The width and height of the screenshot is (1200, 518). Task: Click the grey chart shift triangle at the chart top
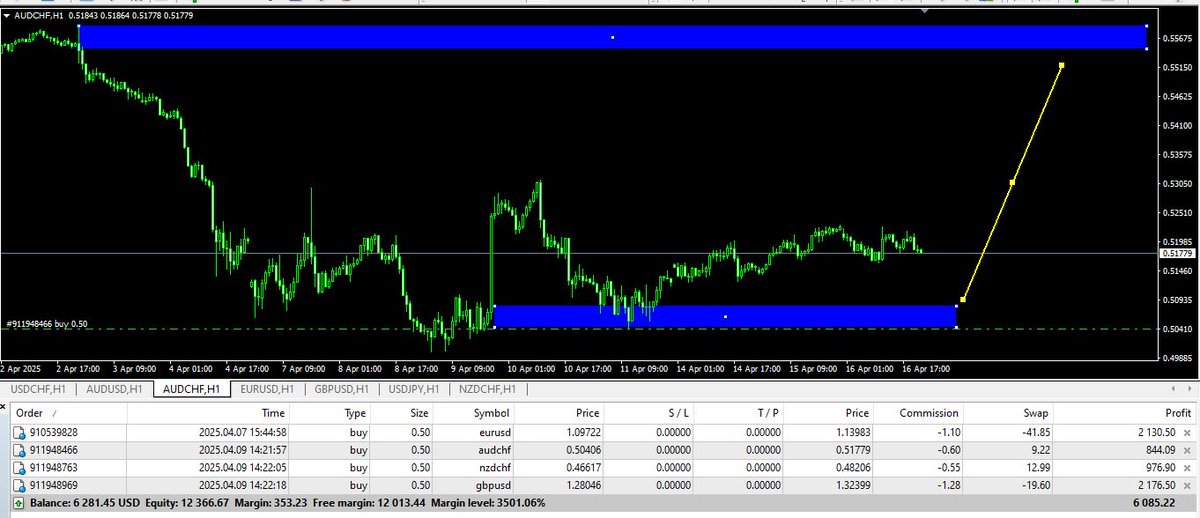tap(925, 11)
